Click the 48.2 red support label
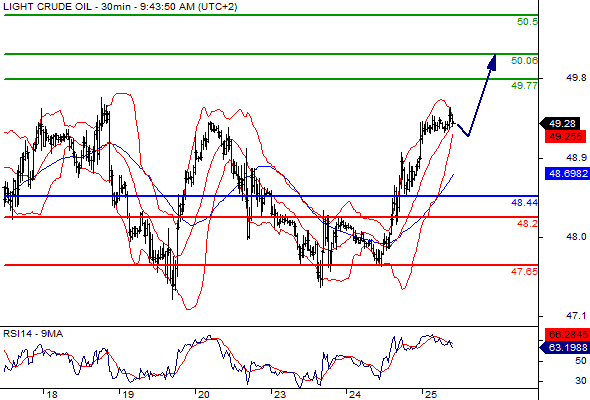This screenshot has height=400, width=590. click(527, 224)
